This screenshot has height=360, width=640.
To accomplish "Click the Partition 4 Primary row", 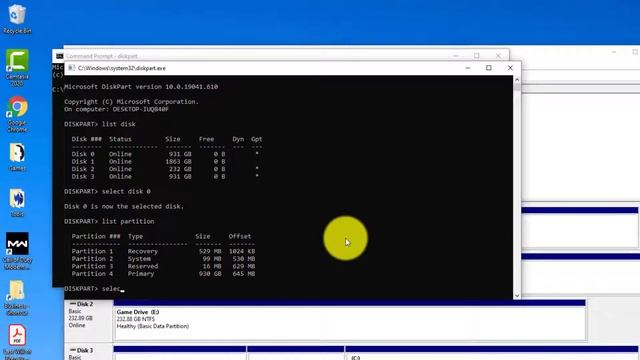I will [x=163, y=273].
